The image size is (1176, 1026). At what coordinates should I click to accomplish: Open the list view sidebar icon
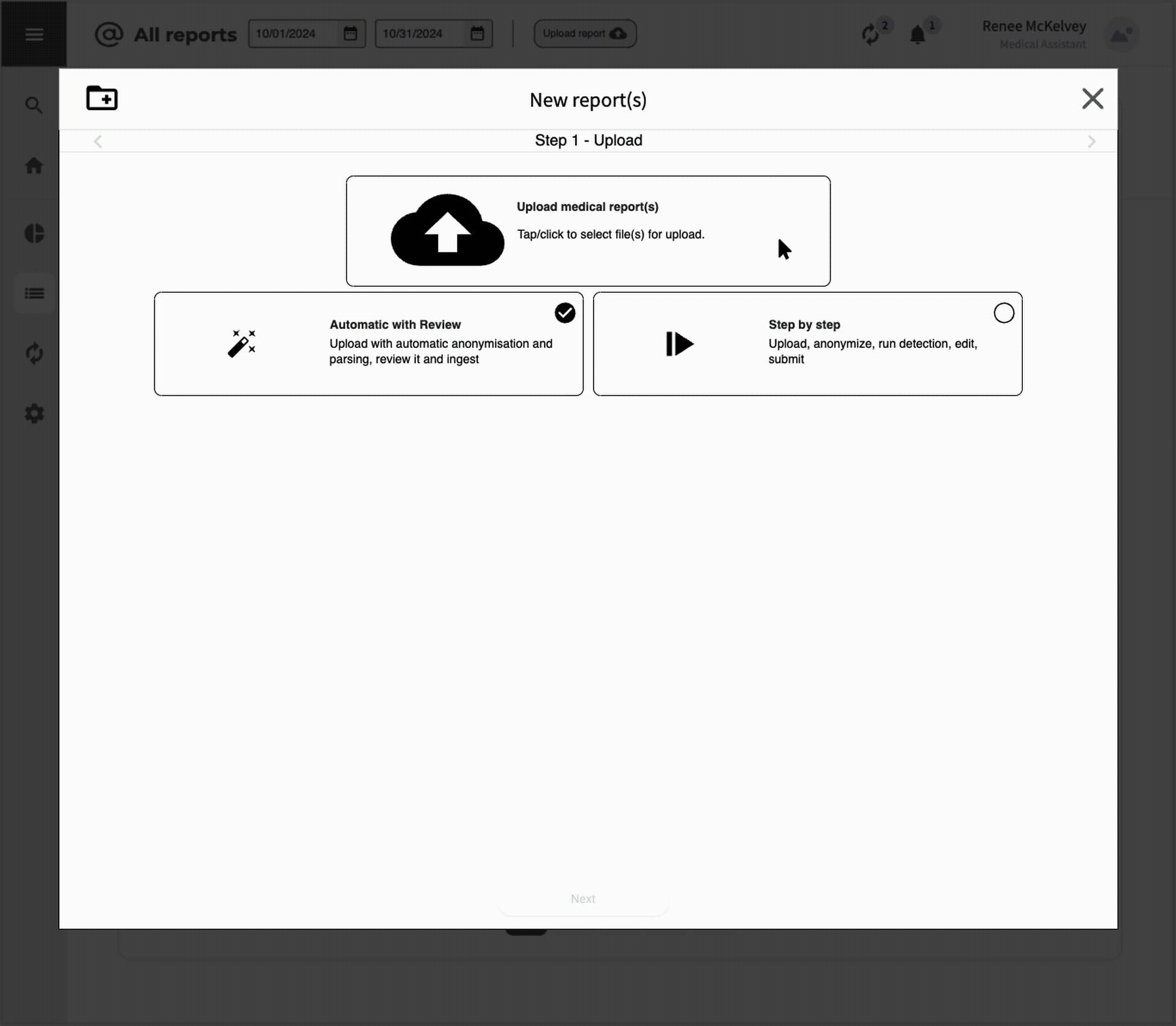tap(34, 293)
